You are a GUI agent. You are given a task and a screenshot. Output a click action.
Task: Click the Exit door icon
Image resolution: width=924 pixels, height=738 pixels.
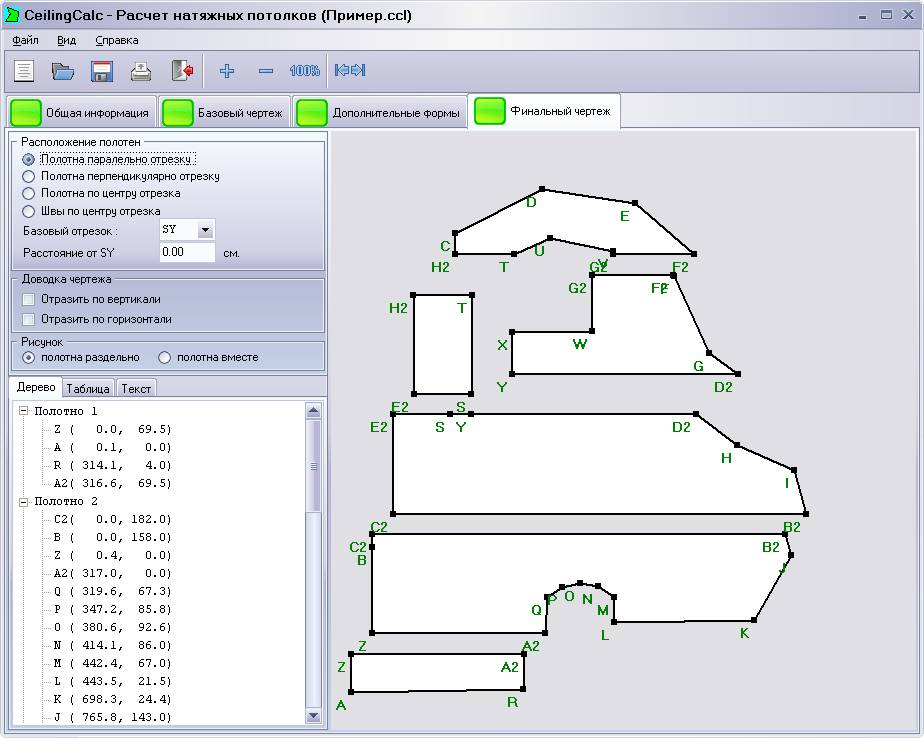(181, 71)
